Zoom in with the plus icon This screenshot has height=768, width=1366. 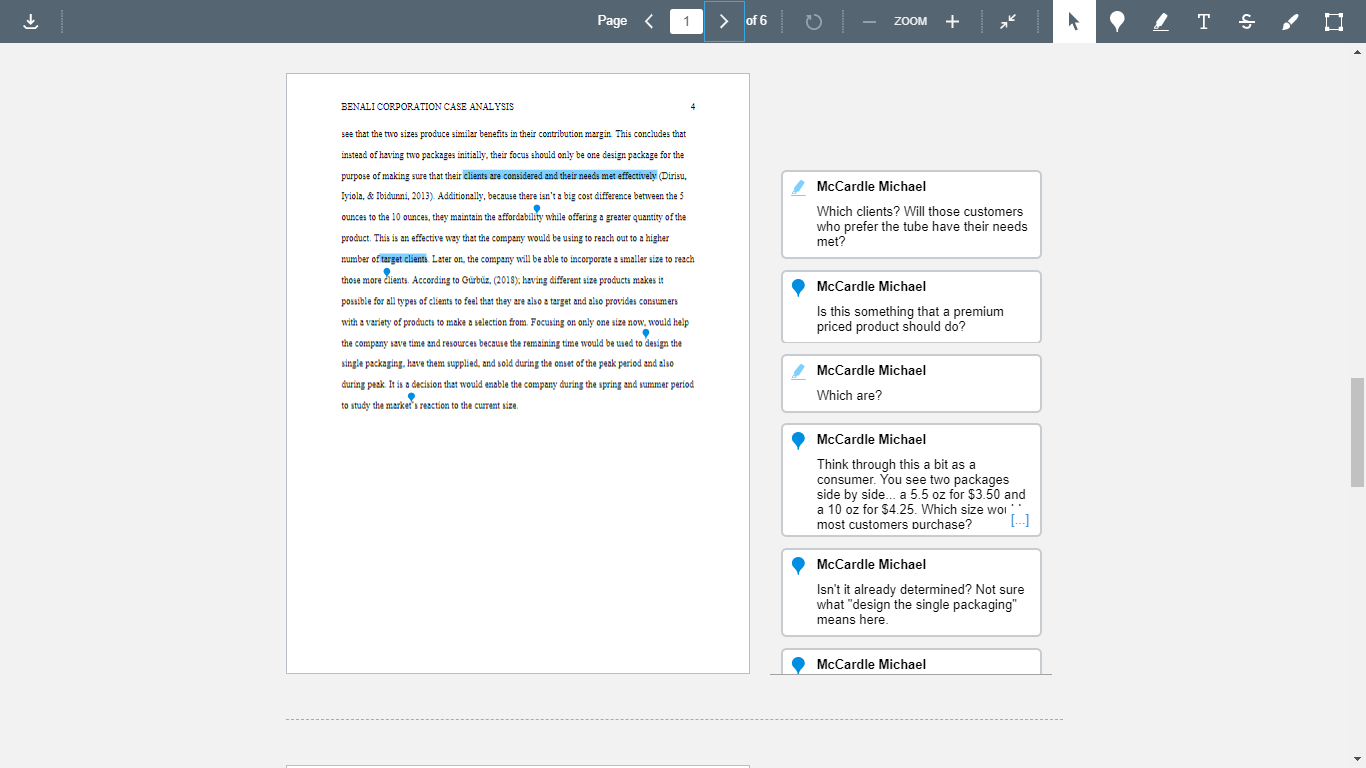coord(952,21)
